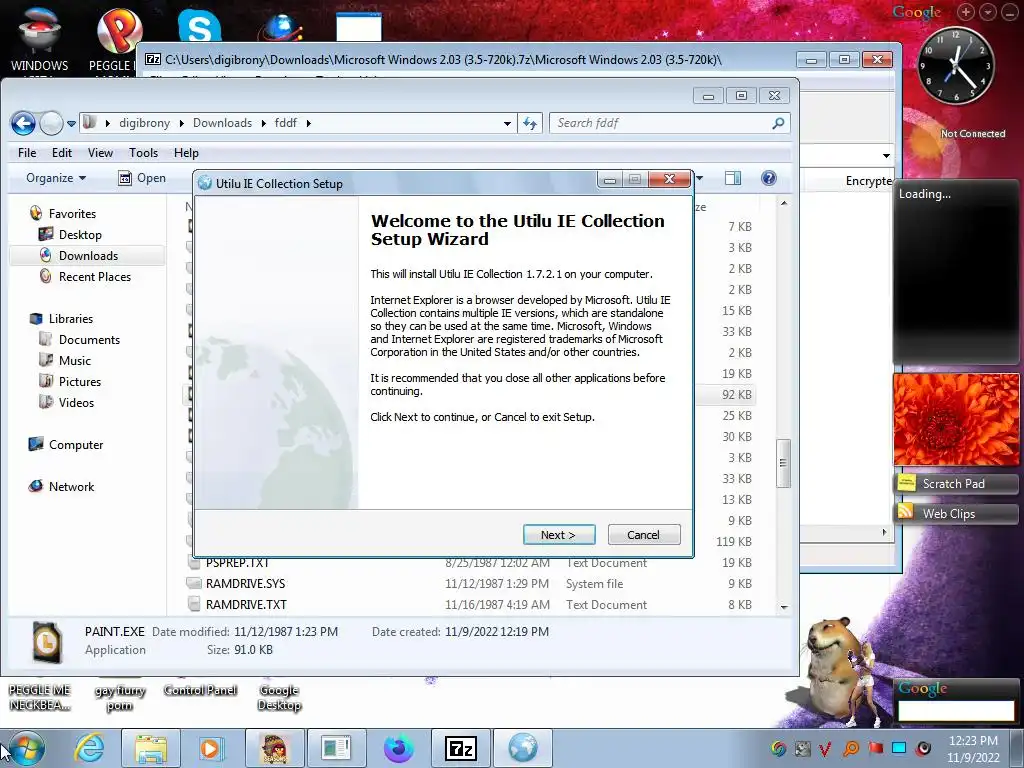Expand the arrow after fddf breadcrumb
The width and height of the screenshot is (1024, 768).
308,123
